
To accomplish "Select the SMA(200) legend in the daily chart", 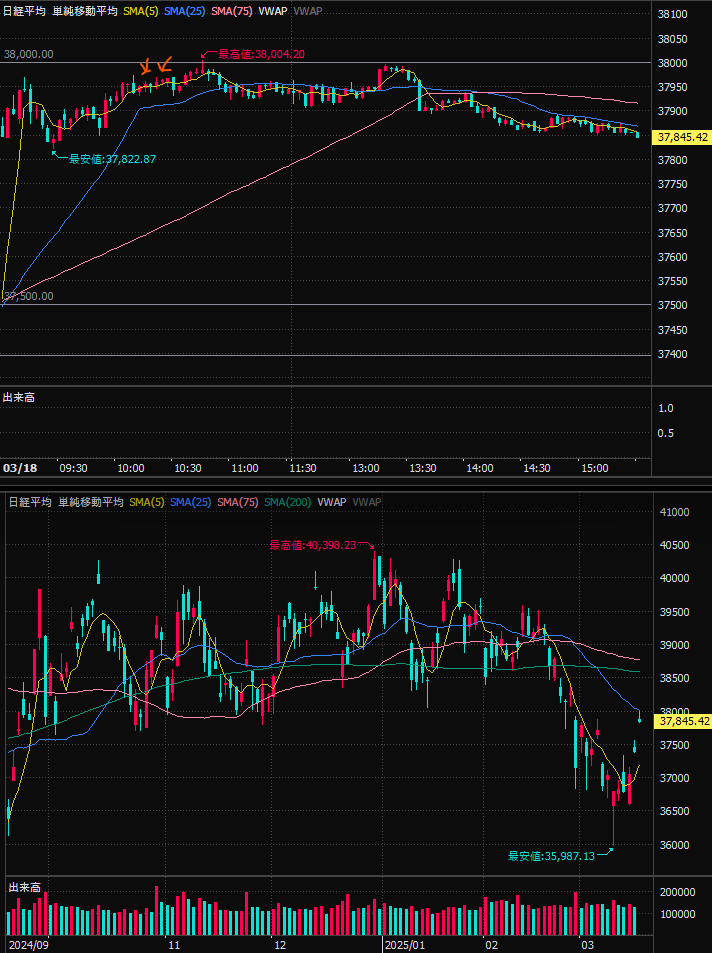I will click(288, 502).
